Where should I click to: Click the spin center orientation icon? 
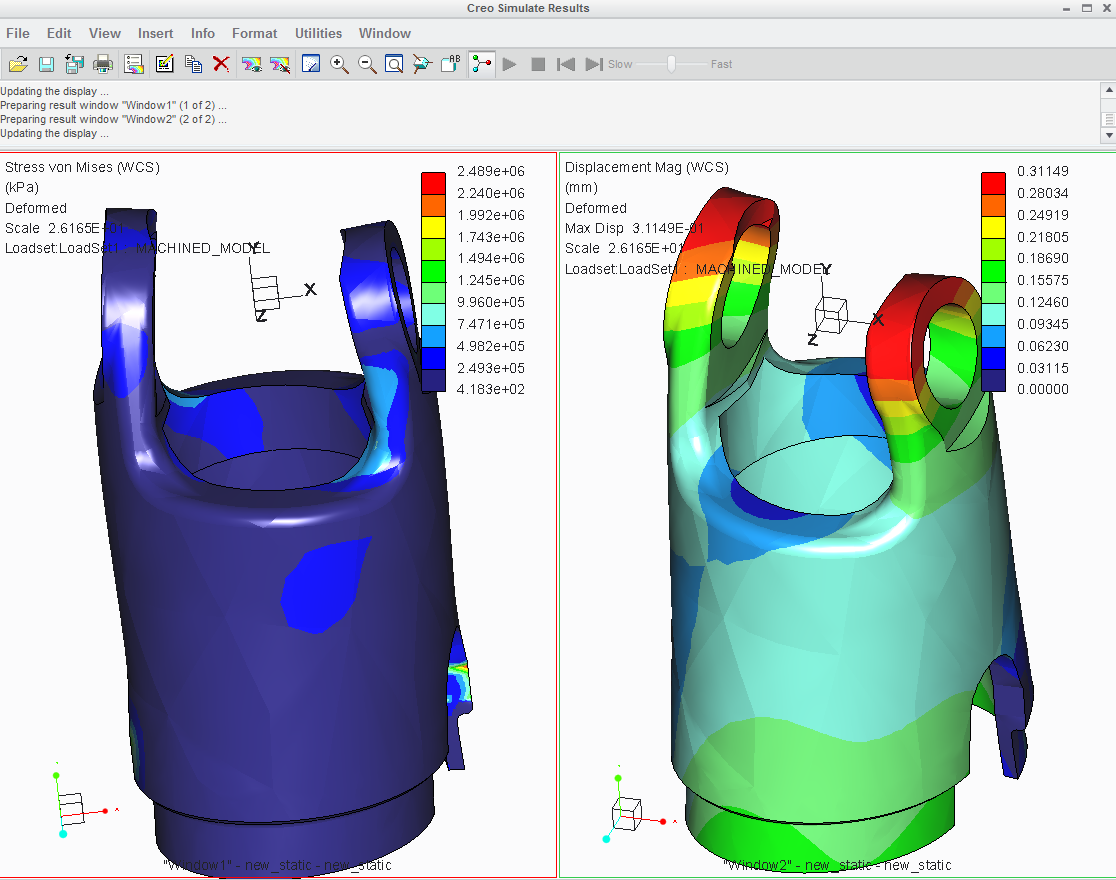[422, 64]
